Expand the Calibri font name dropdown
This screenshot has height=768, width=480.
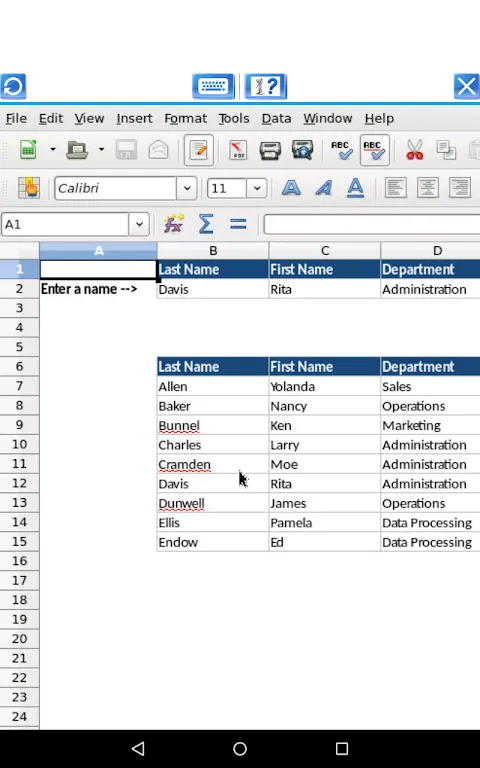tap(187, 188)
